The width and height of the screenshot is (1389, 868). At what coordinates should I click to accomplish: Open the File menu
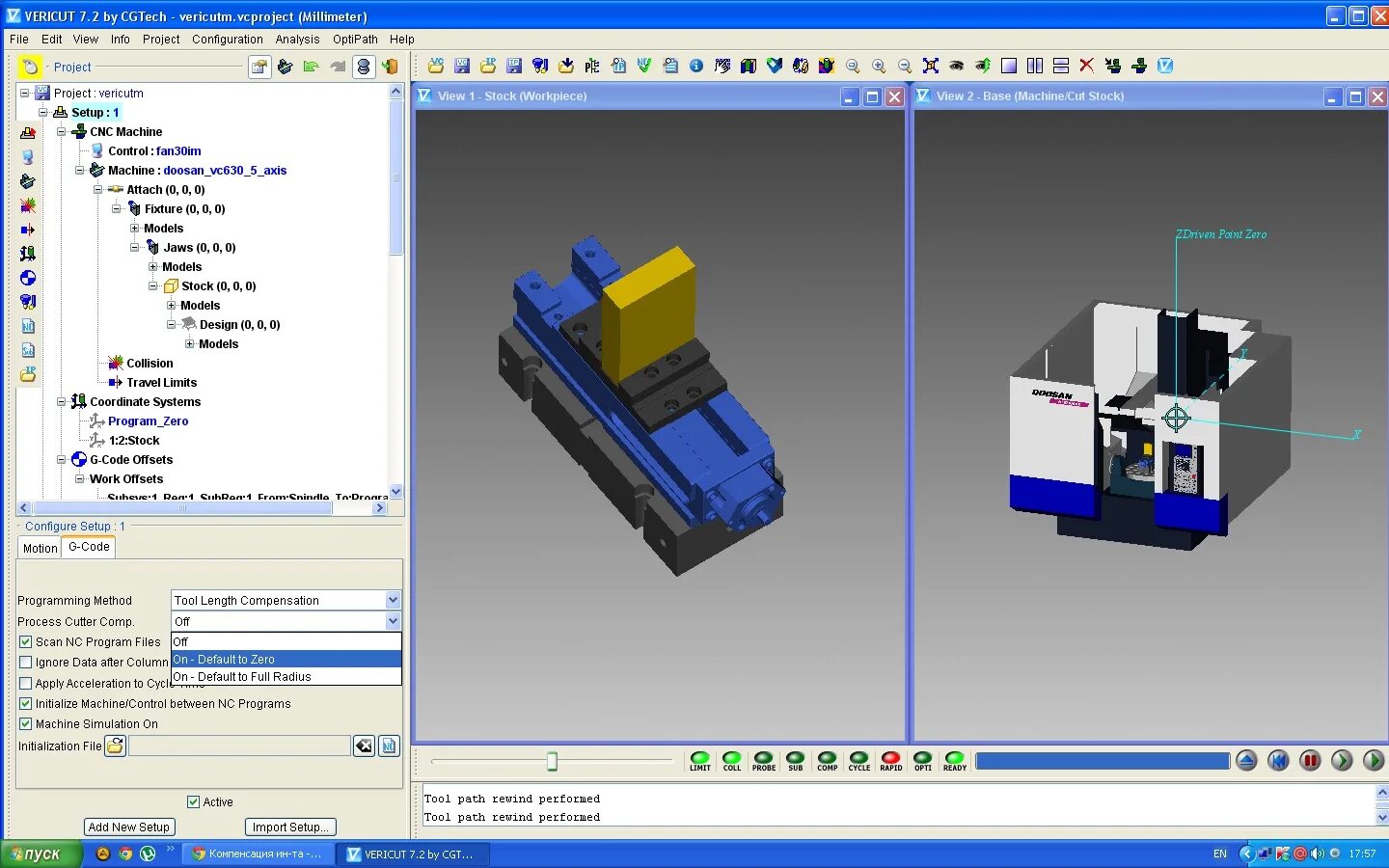click(19, 40)
